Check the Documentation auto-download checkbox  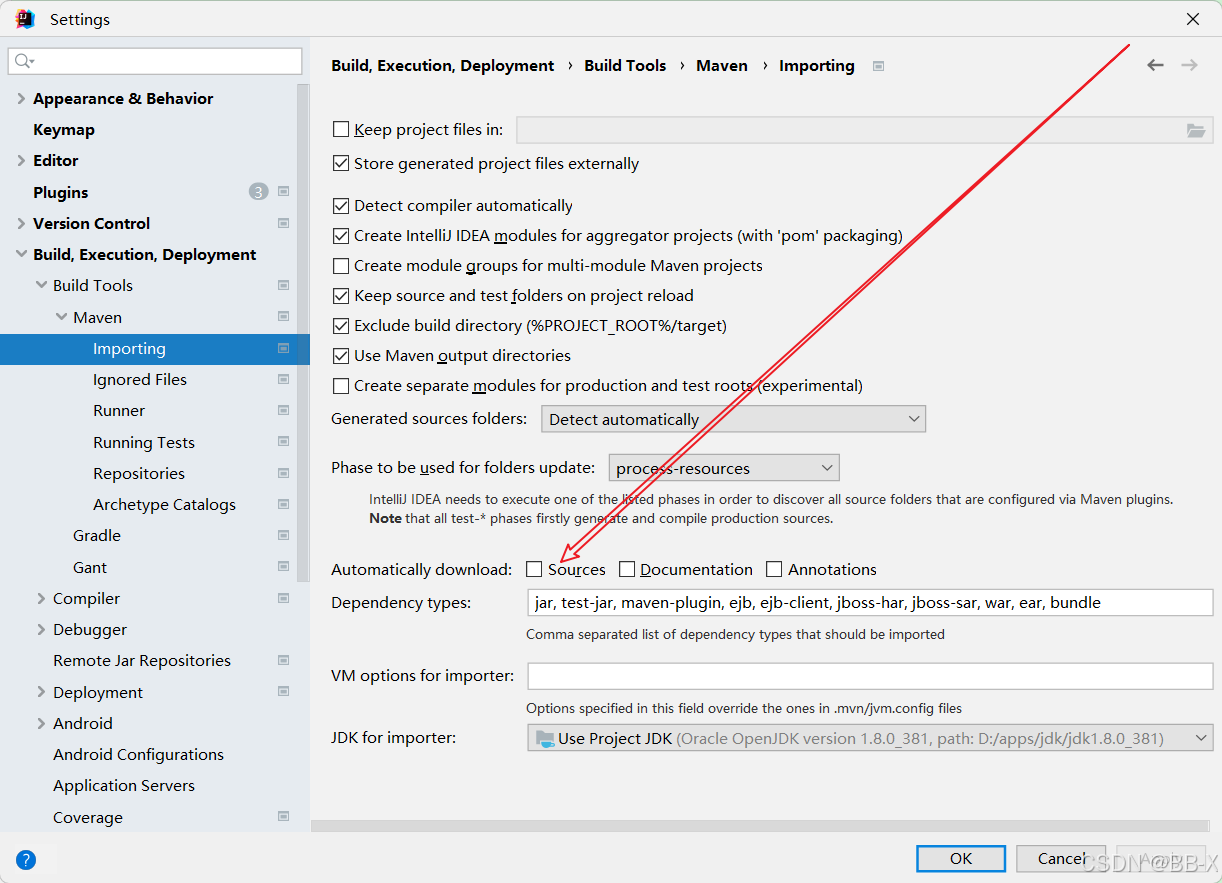coord(627,569)
